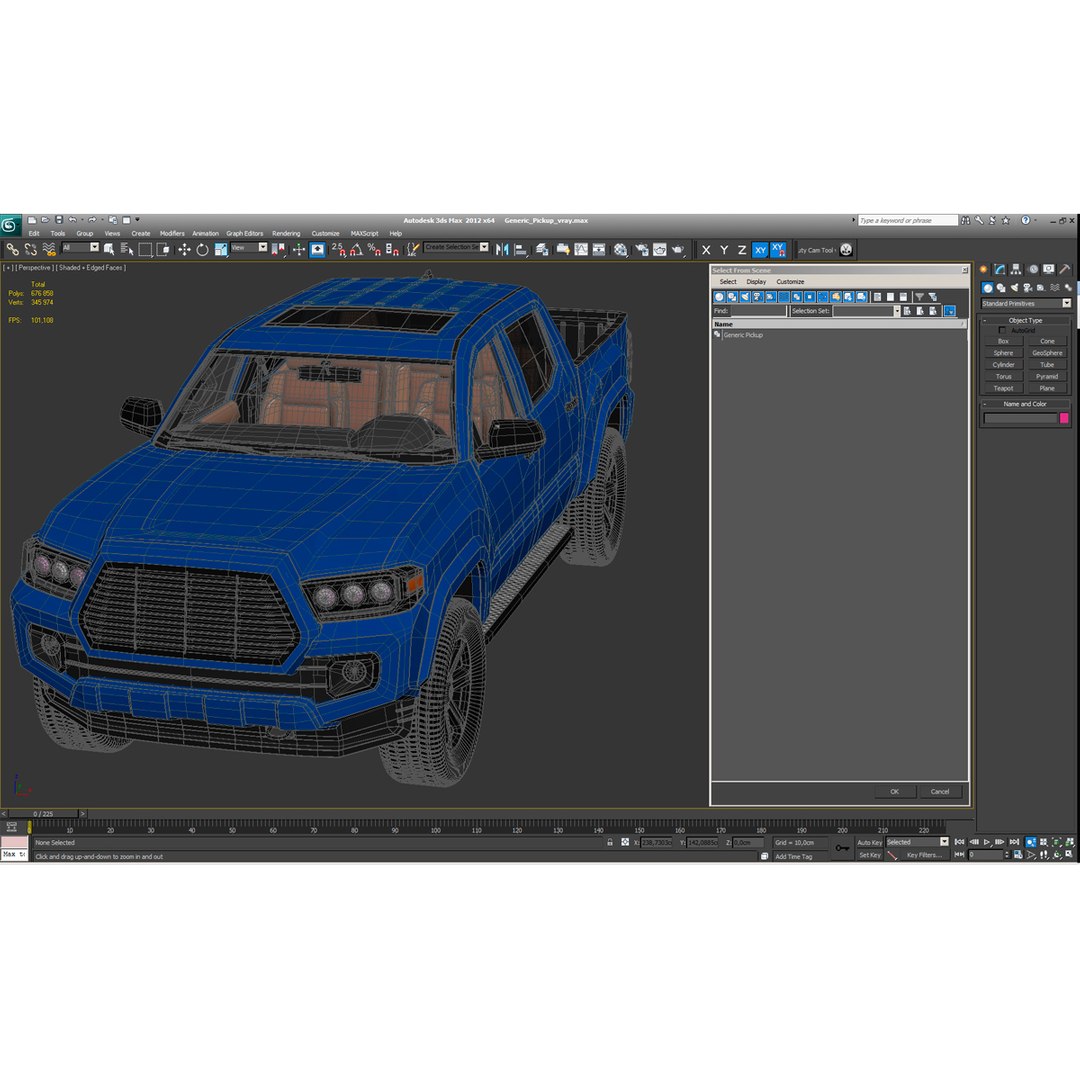1080x1080 pixels.
Task: Open Create Selection Set dropdown
Action: point(456,247)
